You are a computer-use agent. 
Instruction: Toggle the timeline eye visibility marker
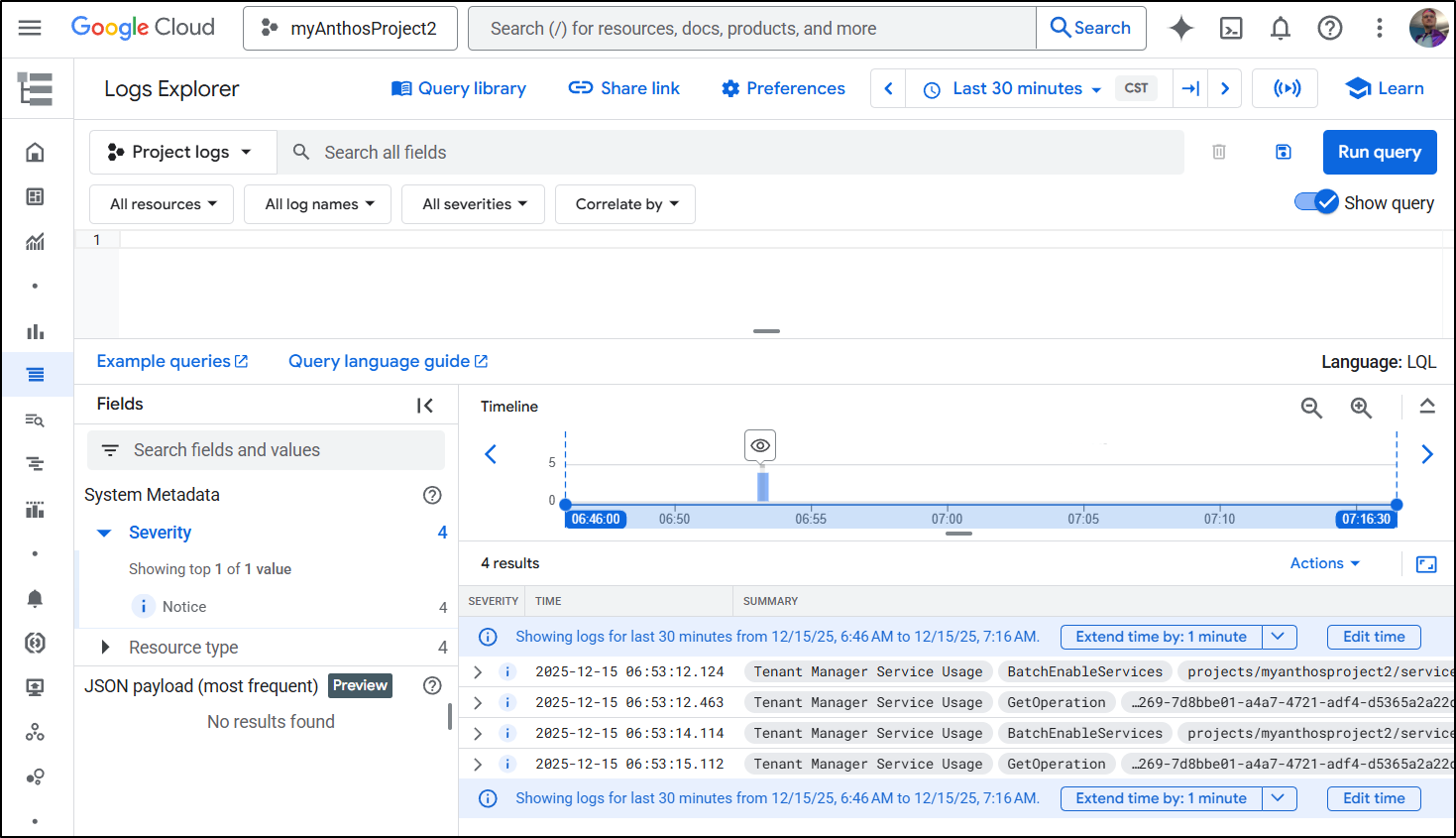pyautogui.click(x=760, y=445)
